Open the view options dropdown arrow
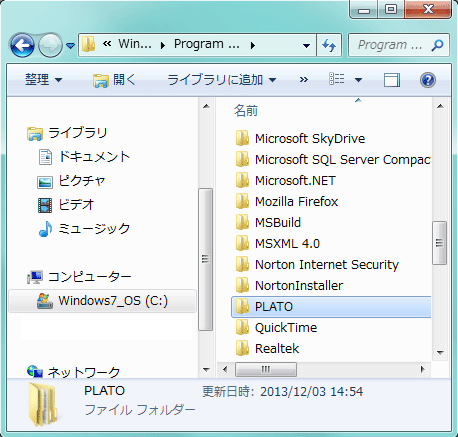This screenshot has width=458, height=437. [x=358, y=80]
